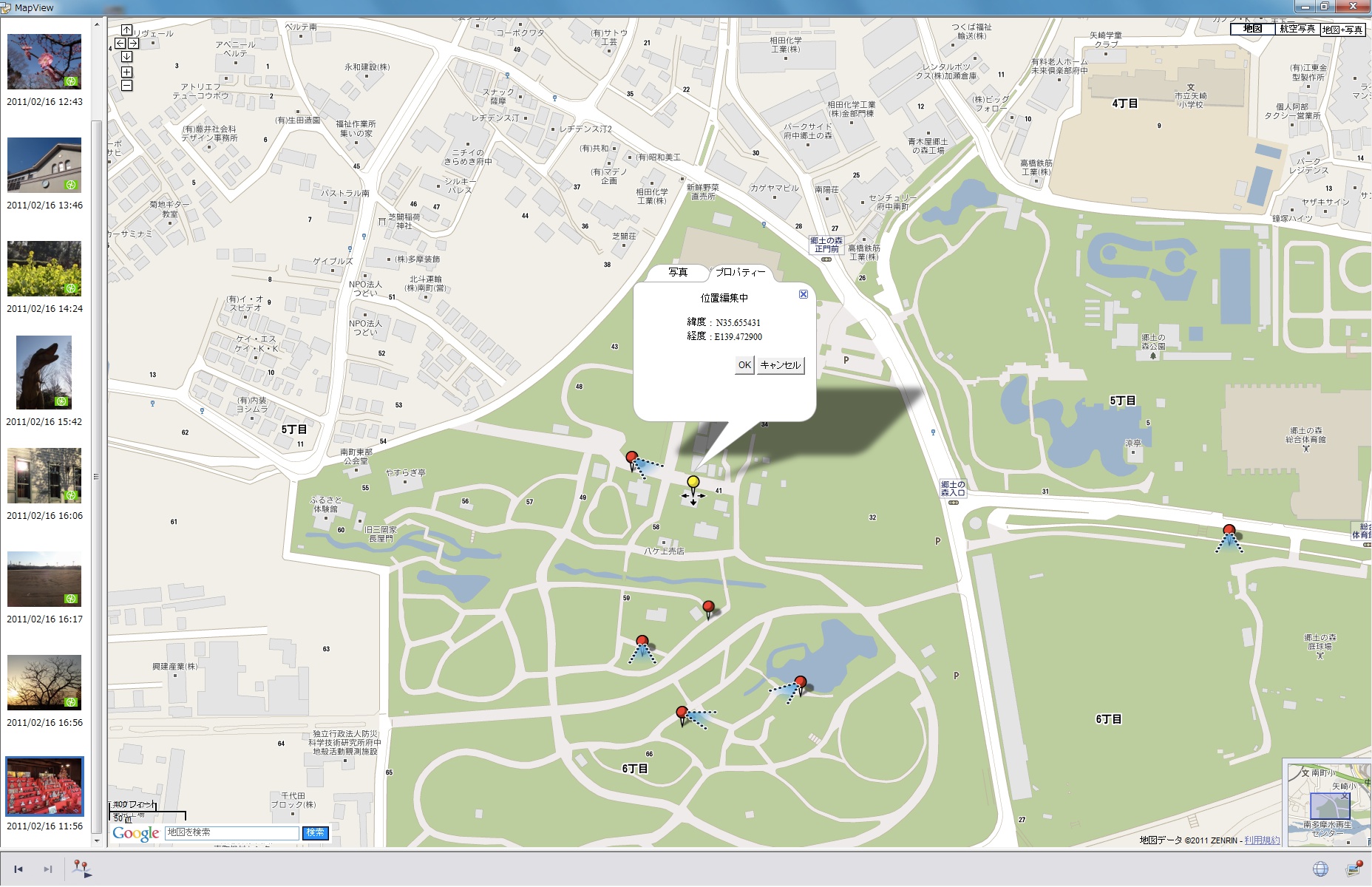
Task: Zoom in with the plus button
Action: [126, 72]
